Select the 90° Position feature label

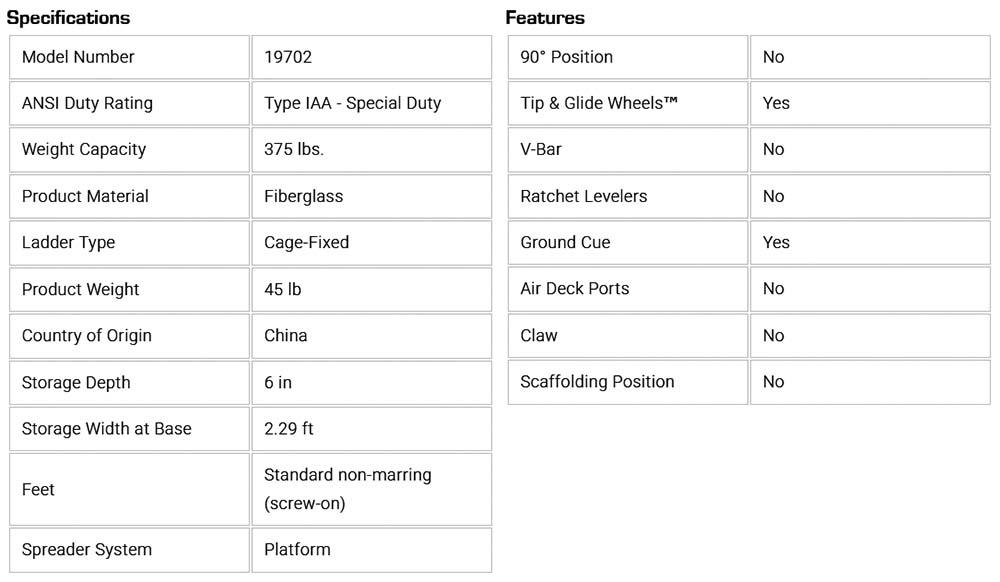tap(566, 57)
